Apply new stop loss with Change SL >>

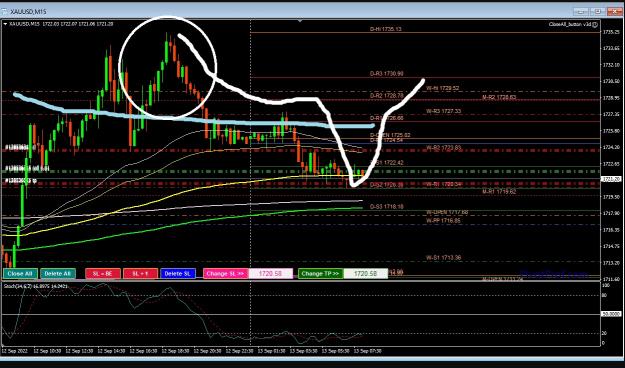pos(226,274)
